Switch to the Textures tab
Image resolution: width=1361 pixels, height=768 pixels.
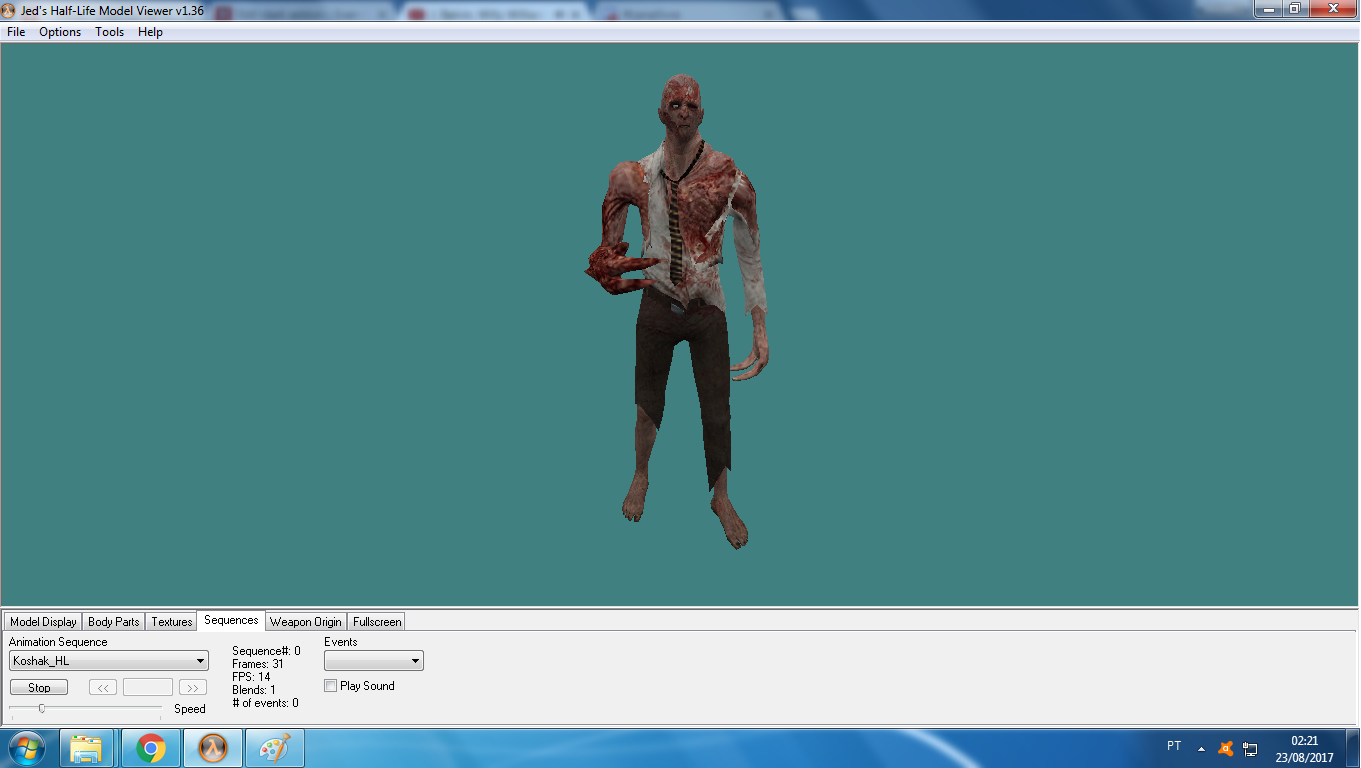[x=172, y=622]
